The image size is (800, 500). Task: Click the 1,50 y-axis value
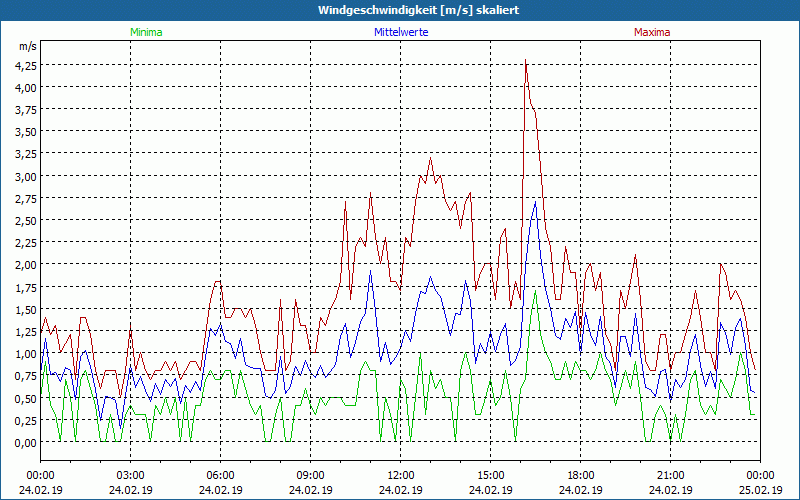tap(28, 309)
